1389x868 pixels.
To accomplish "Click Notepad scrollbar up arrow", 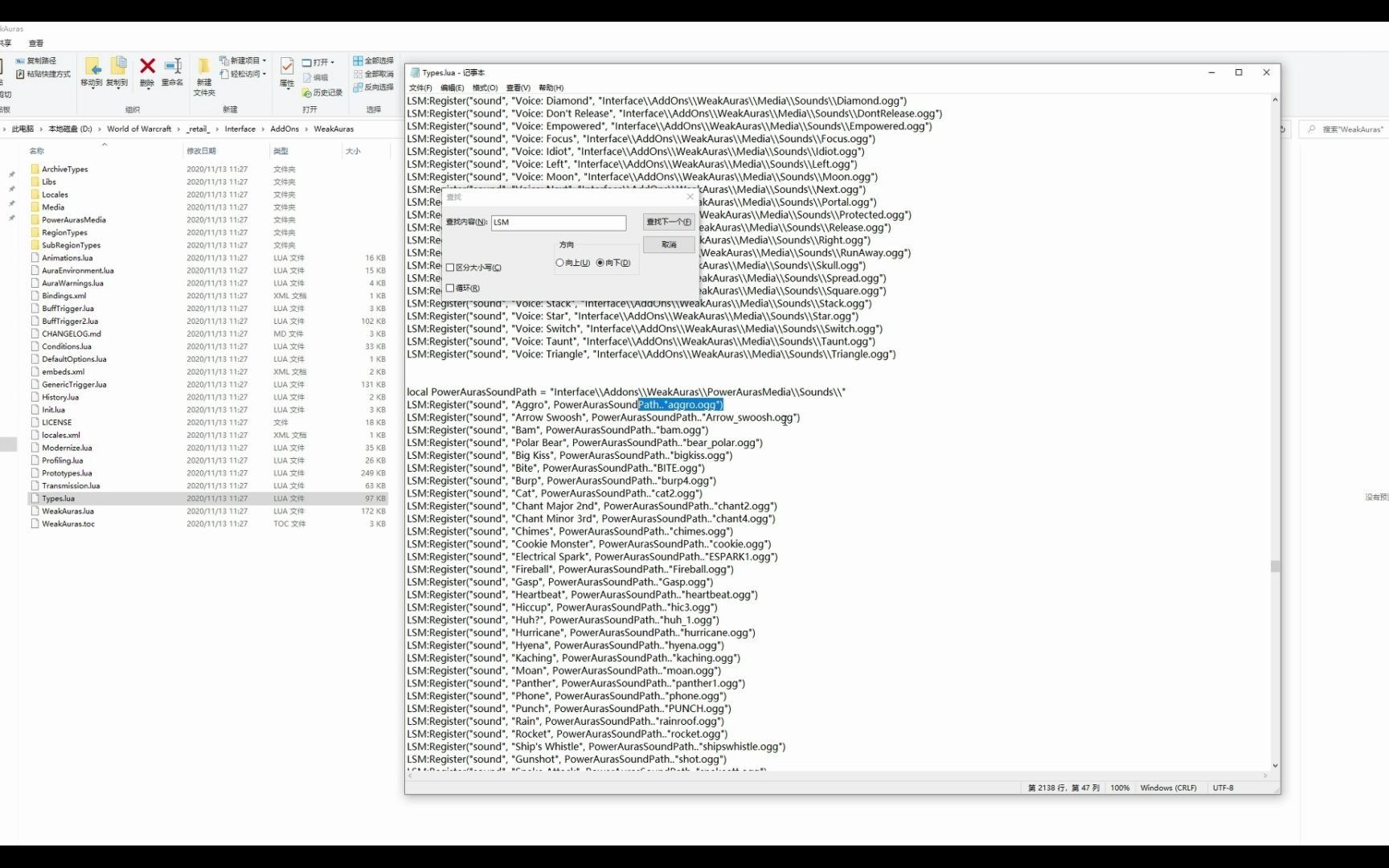I will (1275, 100).
